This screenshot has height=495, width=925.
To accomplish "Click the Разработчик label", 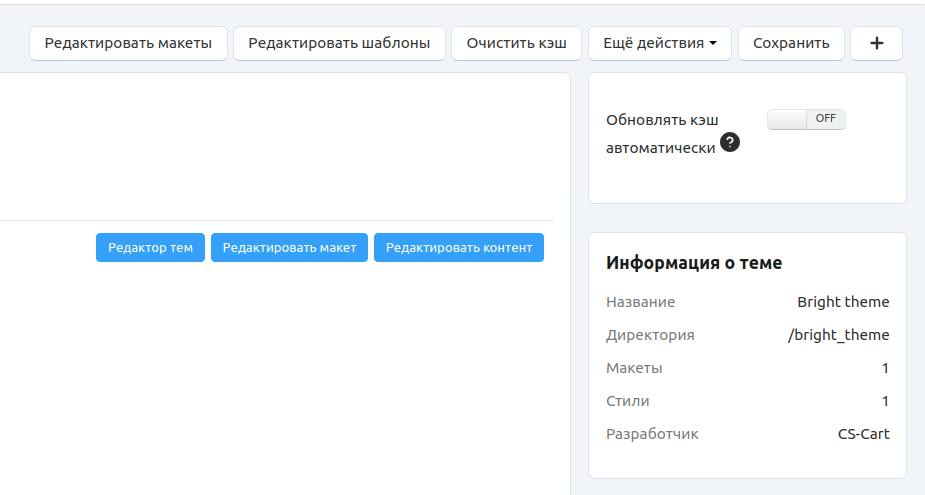I will click(652, 434).
